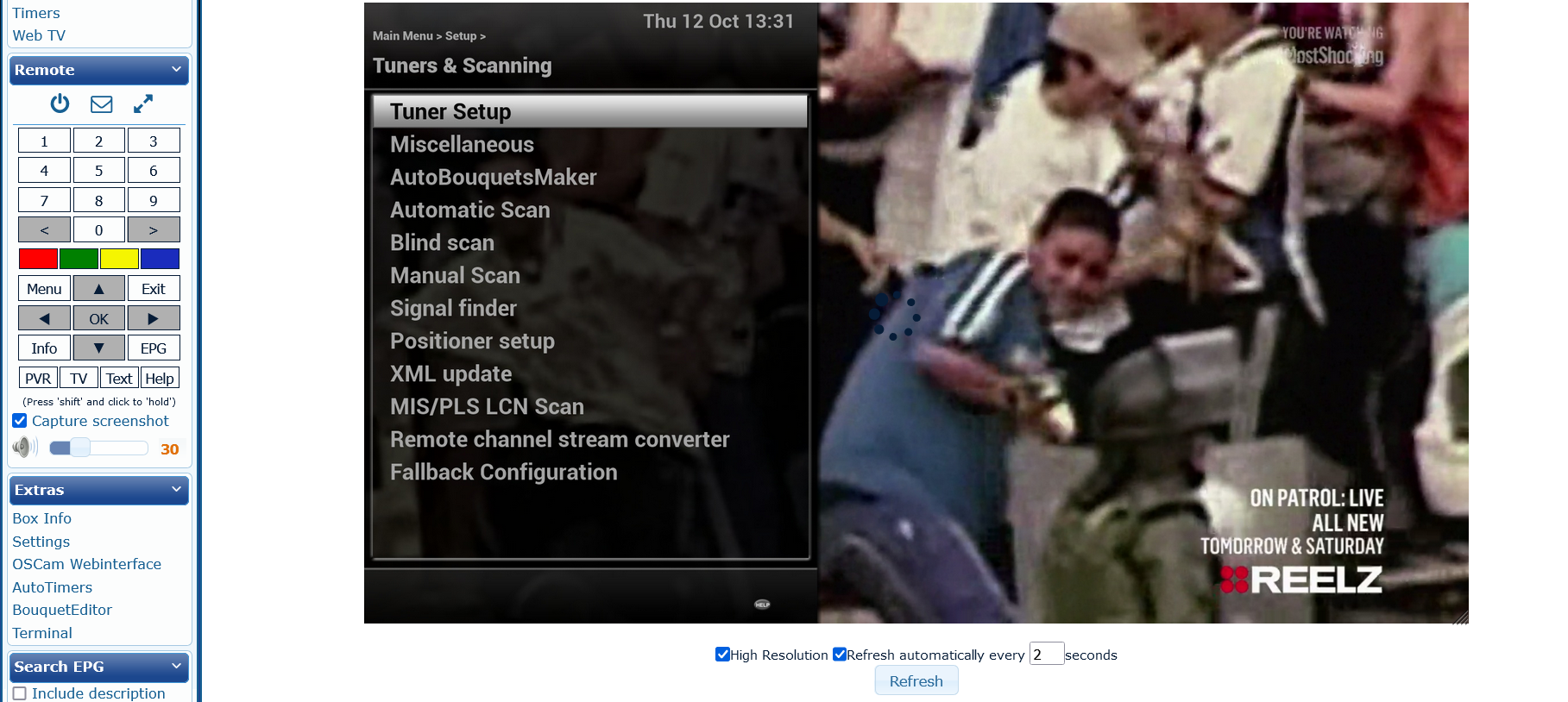Screen dimensions: 1568x702
Task: Click the right arrow remote button
Action: pos(154,318)
